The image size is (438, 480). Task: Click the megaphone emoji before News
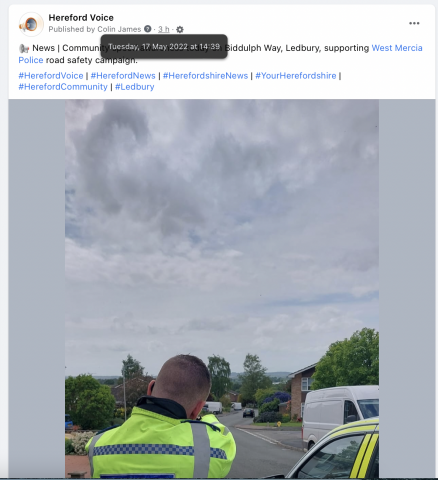(24, 48)
